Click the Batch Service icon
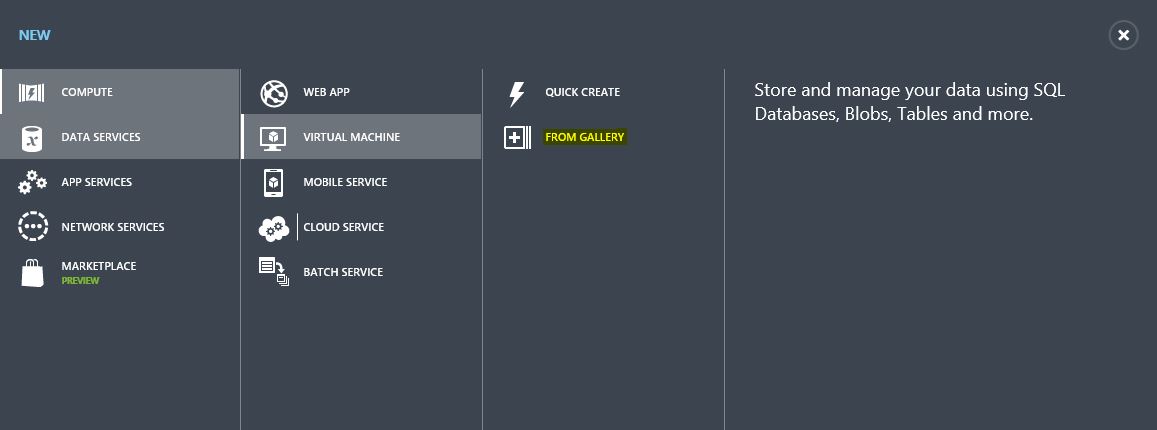 coord(274,271)
